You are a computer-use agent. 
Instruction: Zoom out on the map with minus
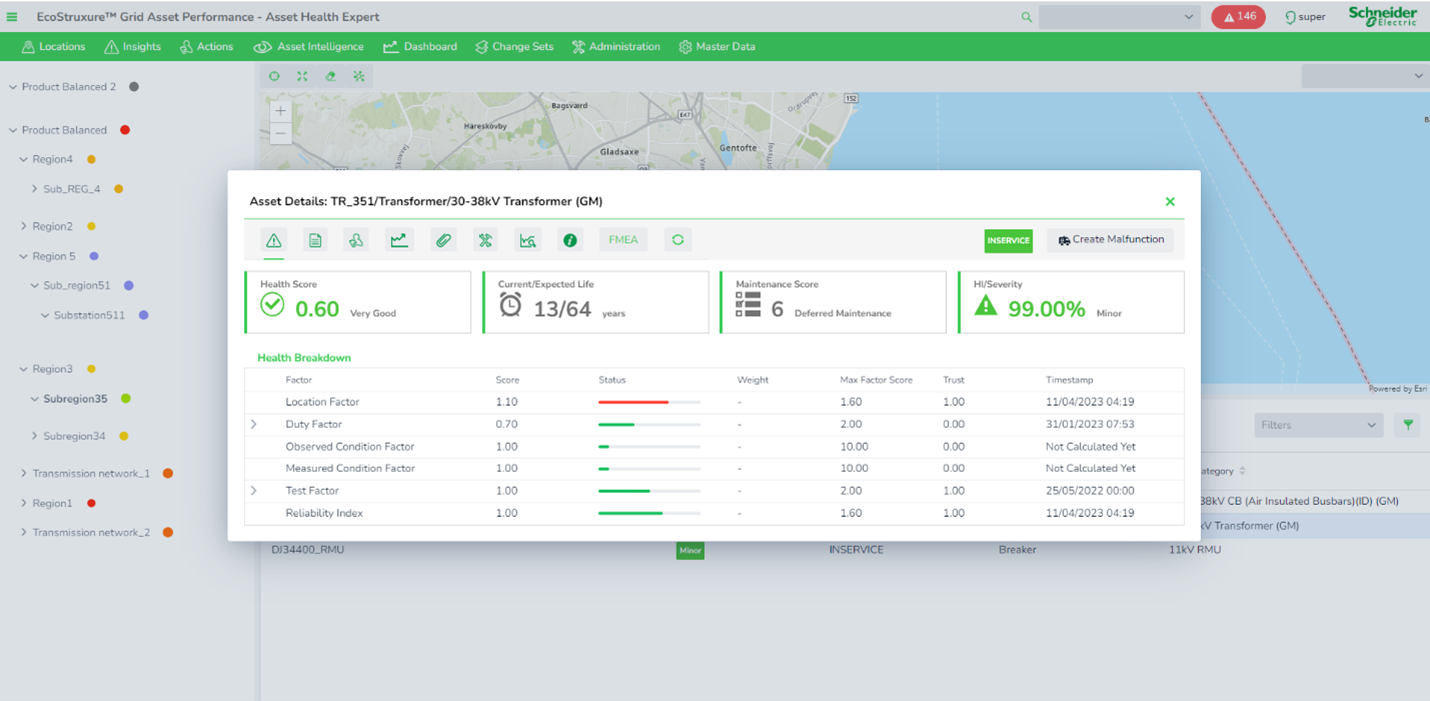pos(281,134)
